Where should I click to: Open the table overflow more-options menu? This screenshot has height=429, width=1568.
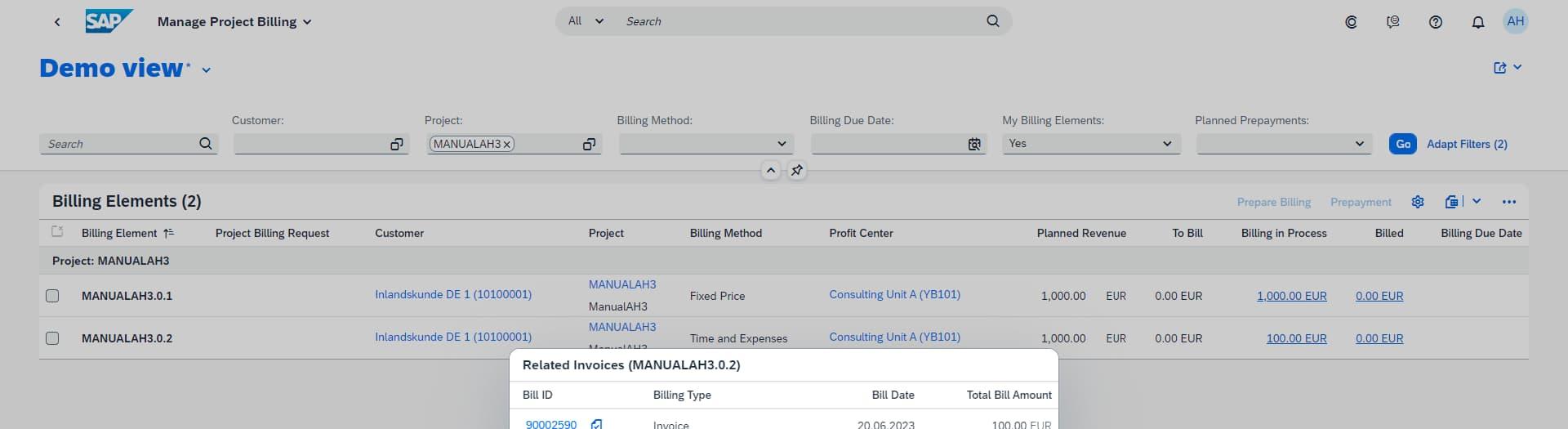pos(1508,202)
